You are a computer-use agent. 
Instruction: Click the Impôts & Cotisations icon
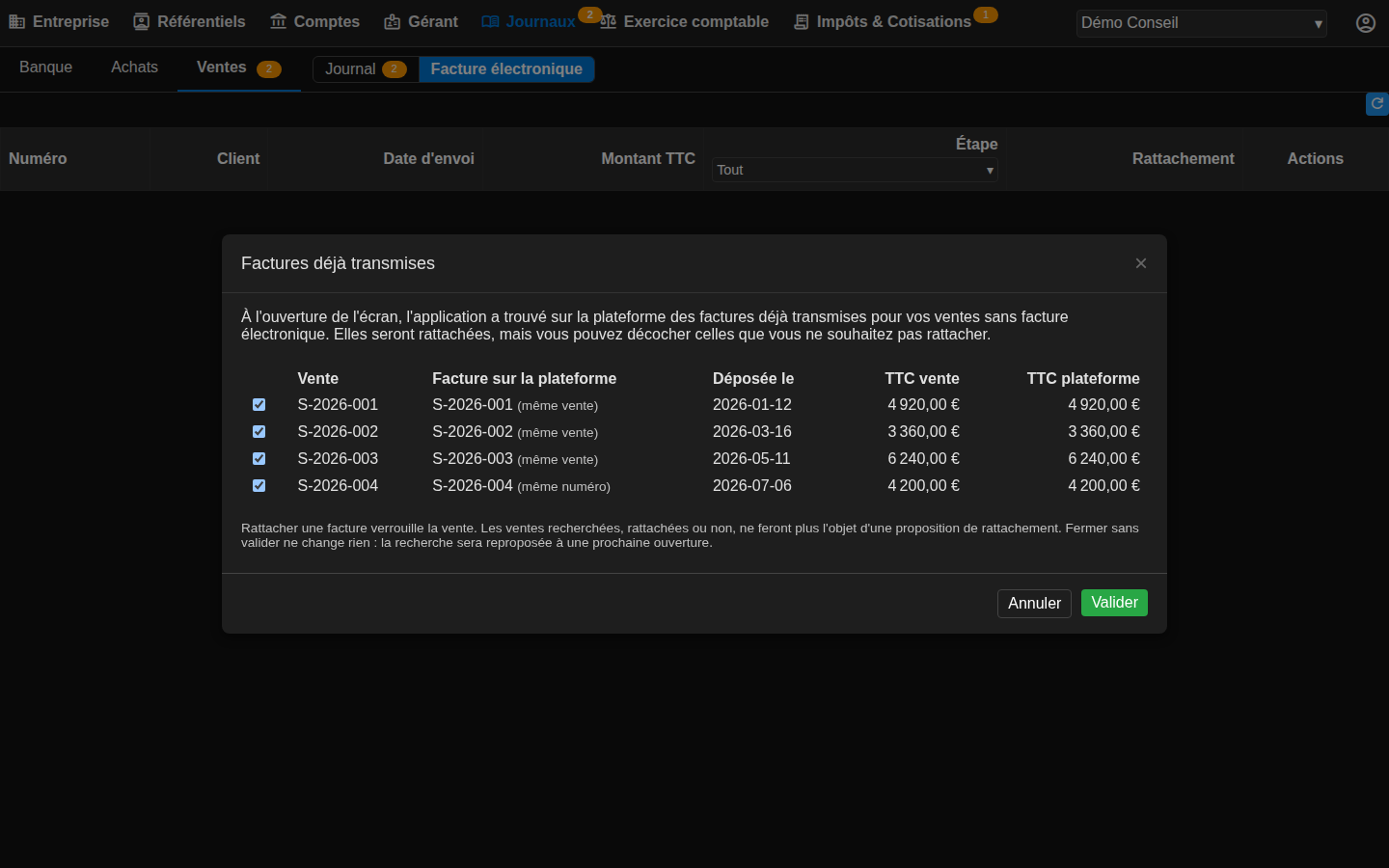pos(801,22)
